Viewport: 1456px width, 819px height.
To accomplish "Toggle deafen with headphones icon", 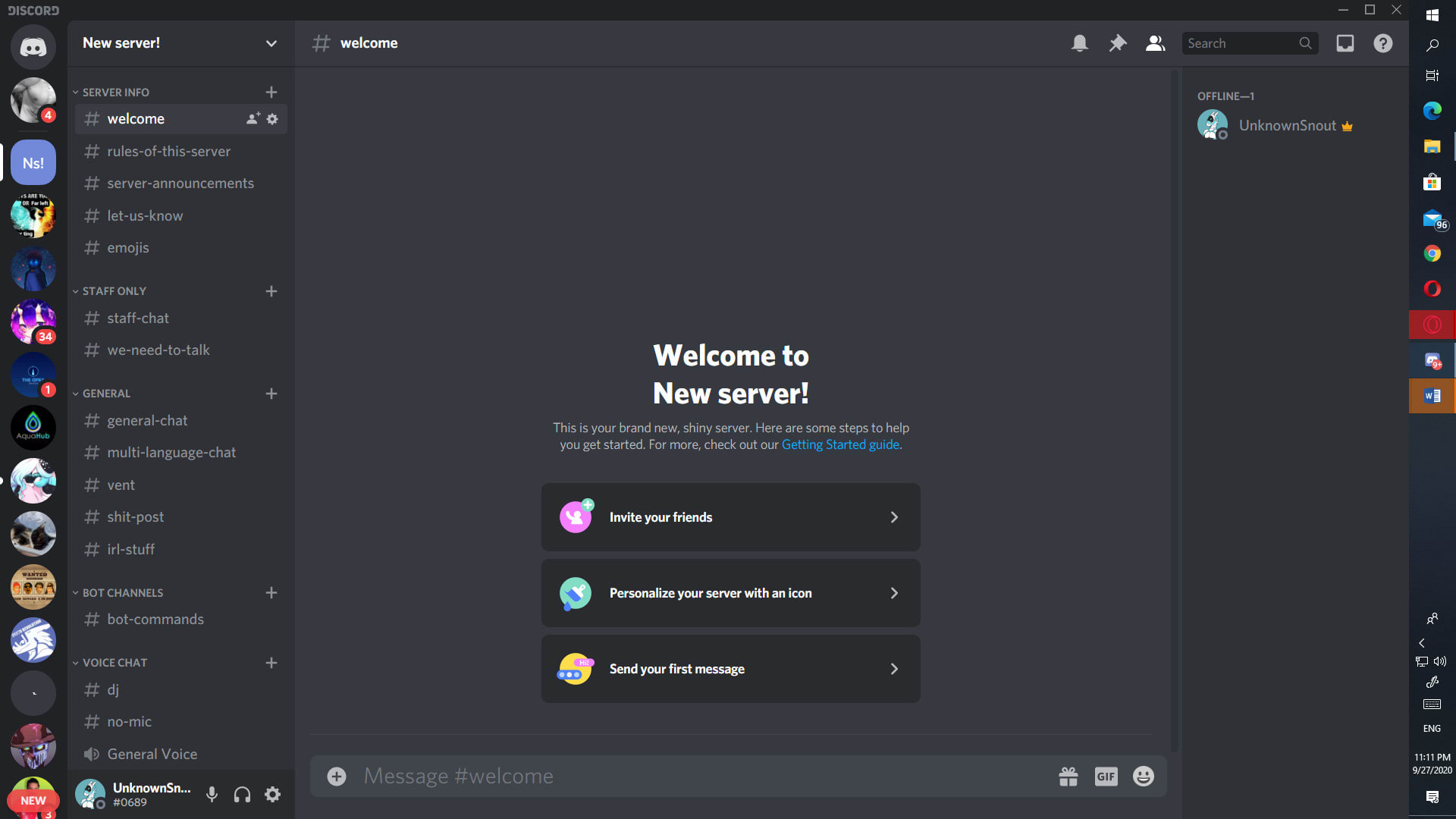I will pos(242,794).
